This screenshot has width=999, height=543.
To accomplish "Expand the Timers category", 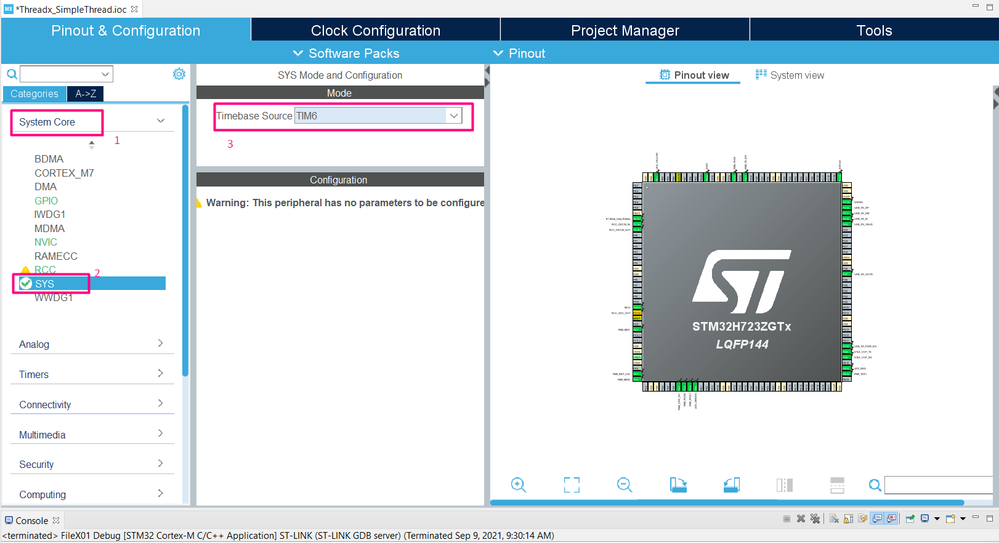I will coord(161,373).
